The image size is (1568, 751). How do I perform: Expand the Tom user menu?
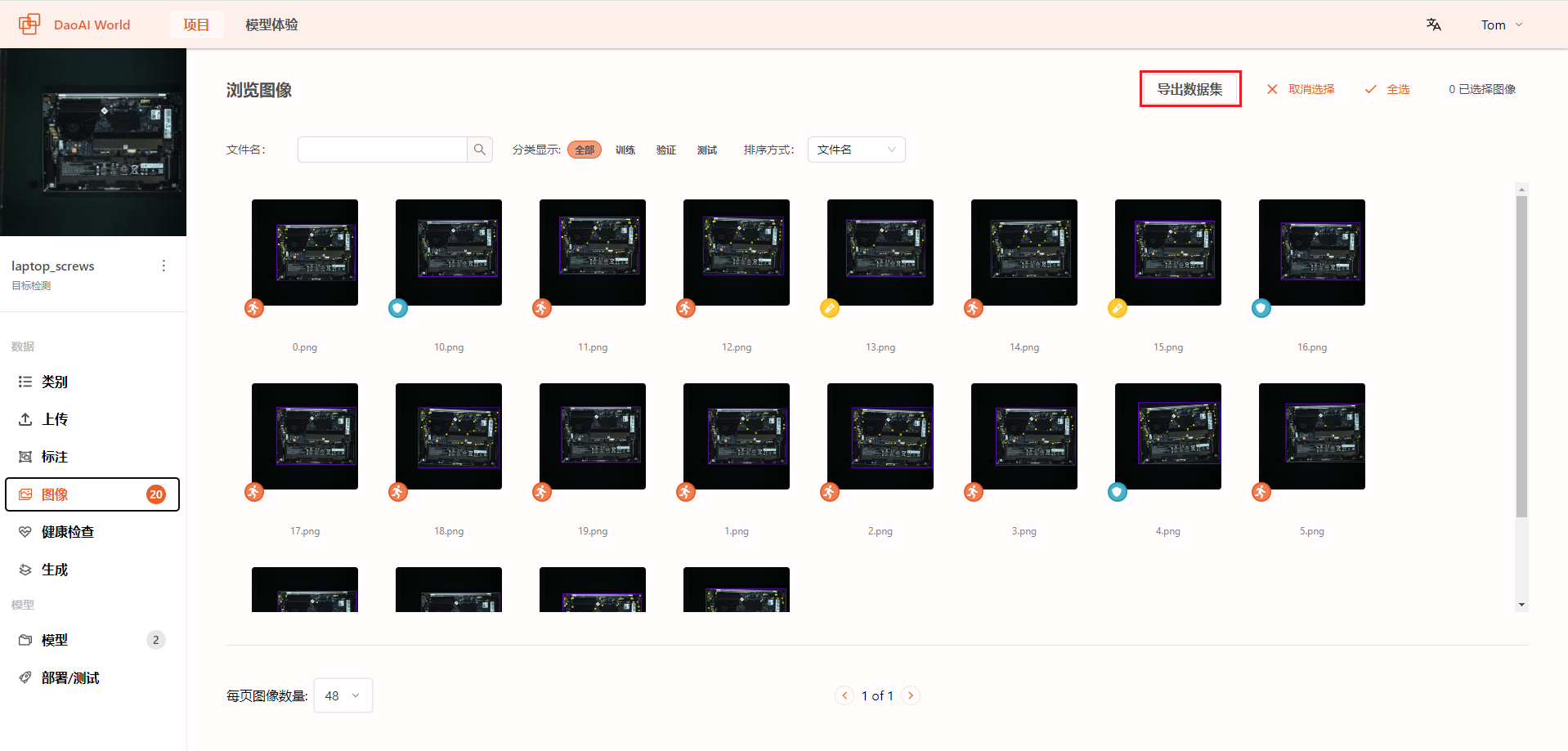[x=1502, y=25]
